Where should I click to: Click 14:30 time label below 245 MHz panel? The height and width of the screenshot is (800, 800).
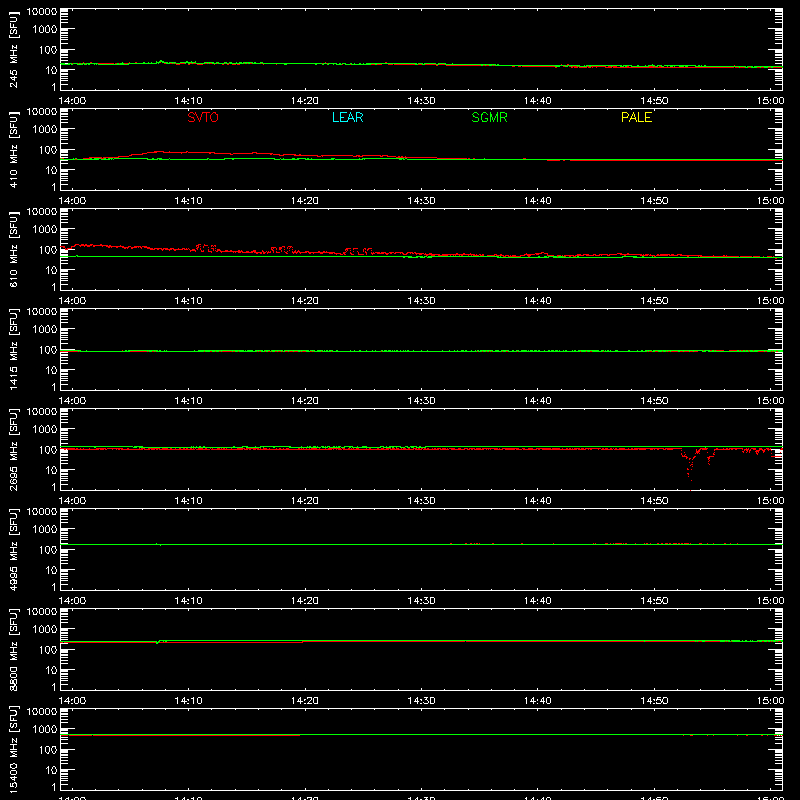[x=421, y=101]
